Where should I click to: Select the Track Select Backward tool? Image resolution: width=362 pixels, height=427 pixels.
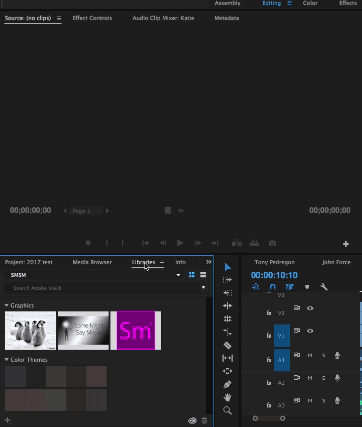tap(227, 293)
